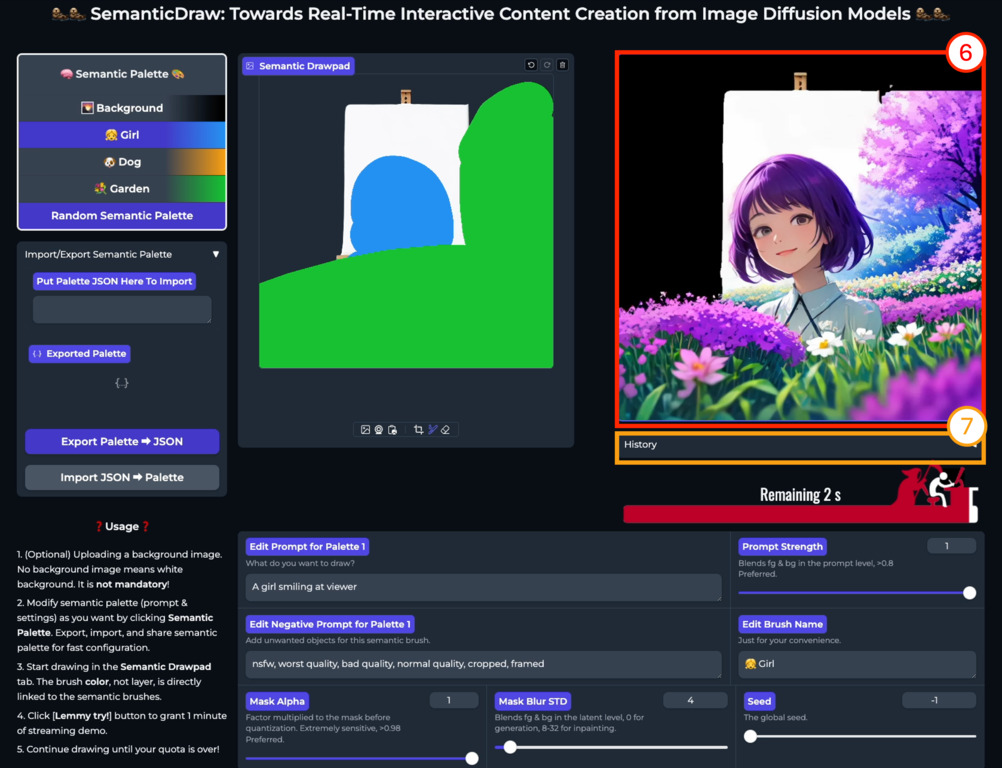Click Export Palette to JSON button
Viewport: 1002px width, 768px height.
click(x=122, y=442)
